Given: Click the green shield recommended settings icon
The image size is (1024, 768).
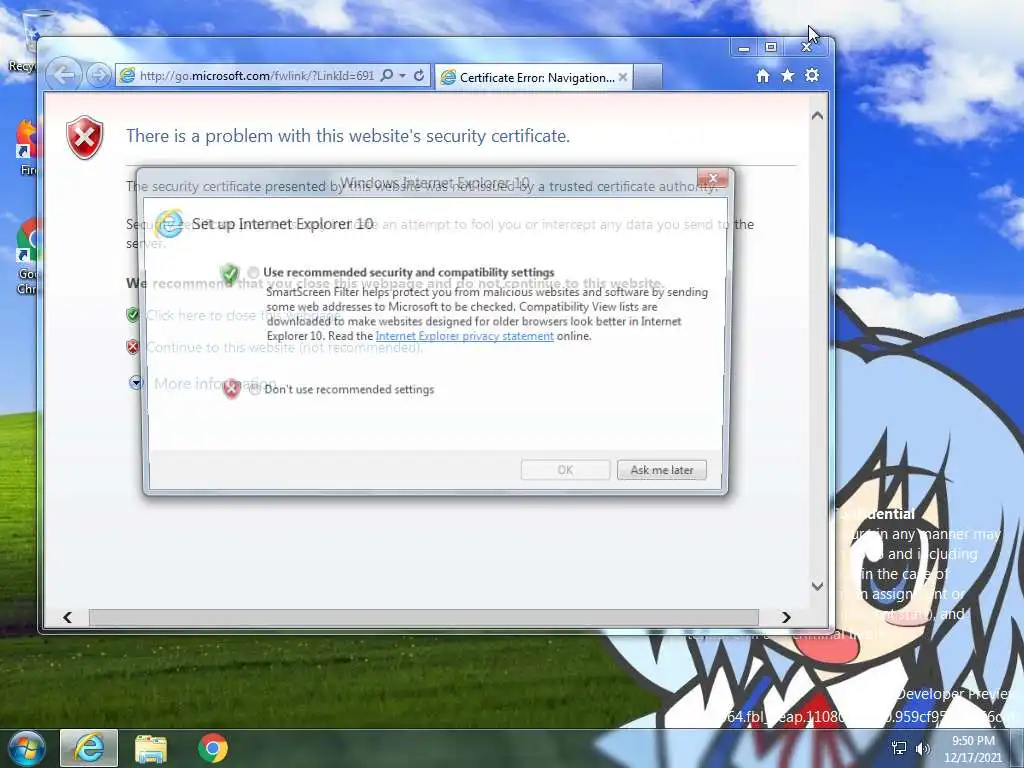Looking at the screenshot, I should pos(230,274).
